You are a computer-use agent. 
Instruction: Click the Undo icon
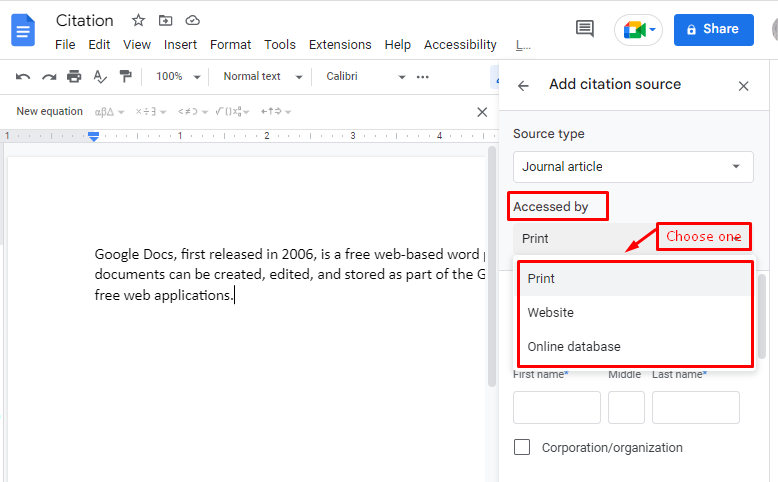23,76
